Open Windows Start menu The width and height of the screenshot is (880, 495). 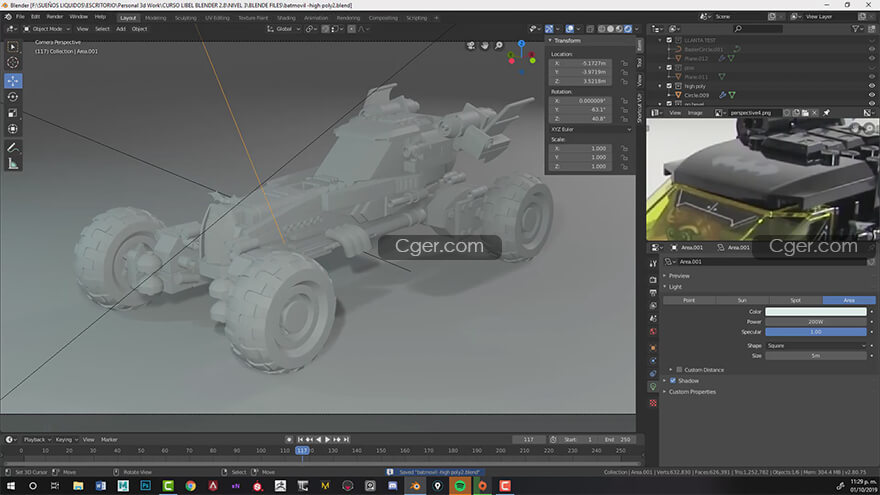(10, 485)
